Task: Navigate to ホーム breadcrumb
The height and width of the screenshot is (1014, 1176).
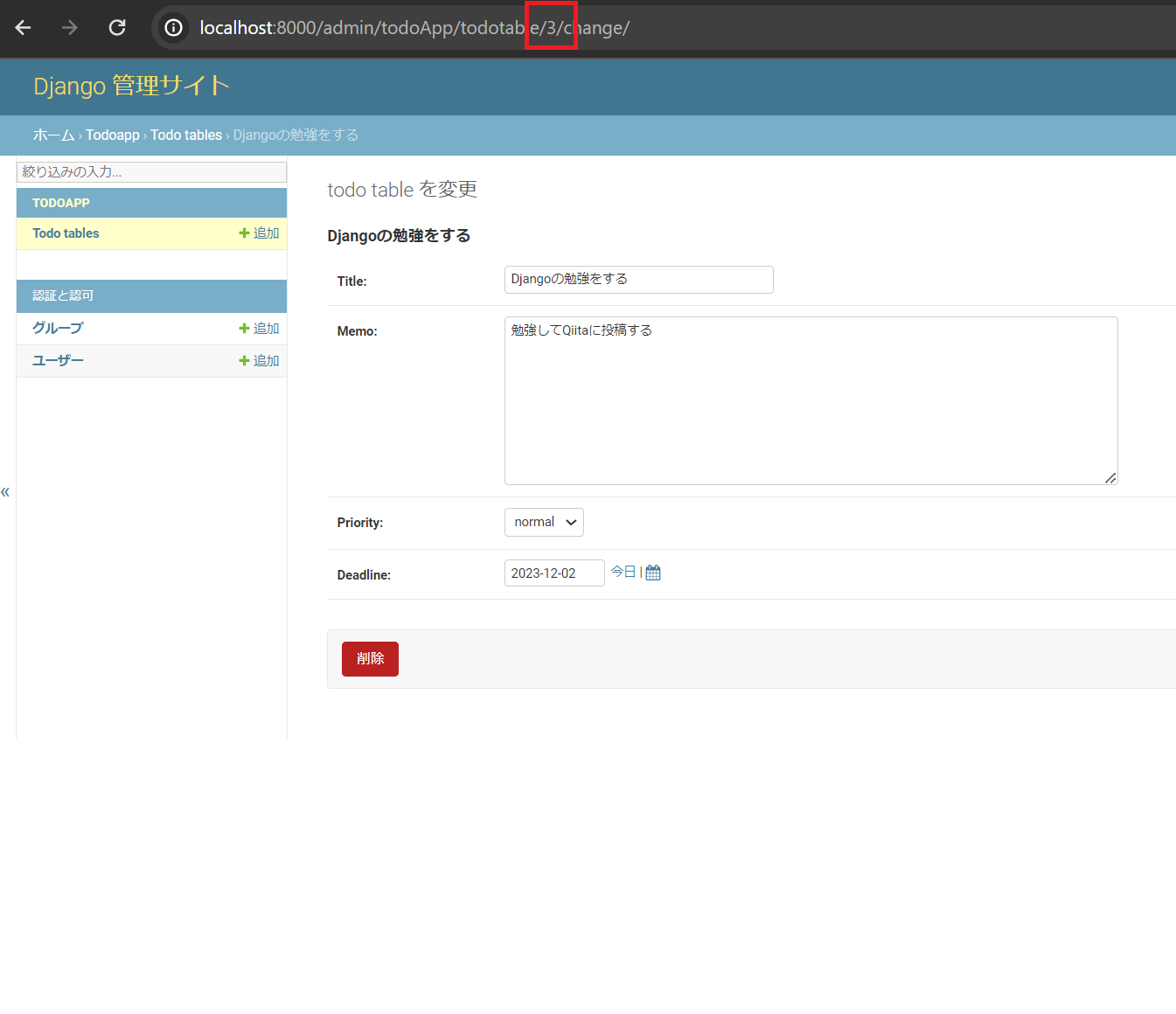Action: (x=53, y=135)
